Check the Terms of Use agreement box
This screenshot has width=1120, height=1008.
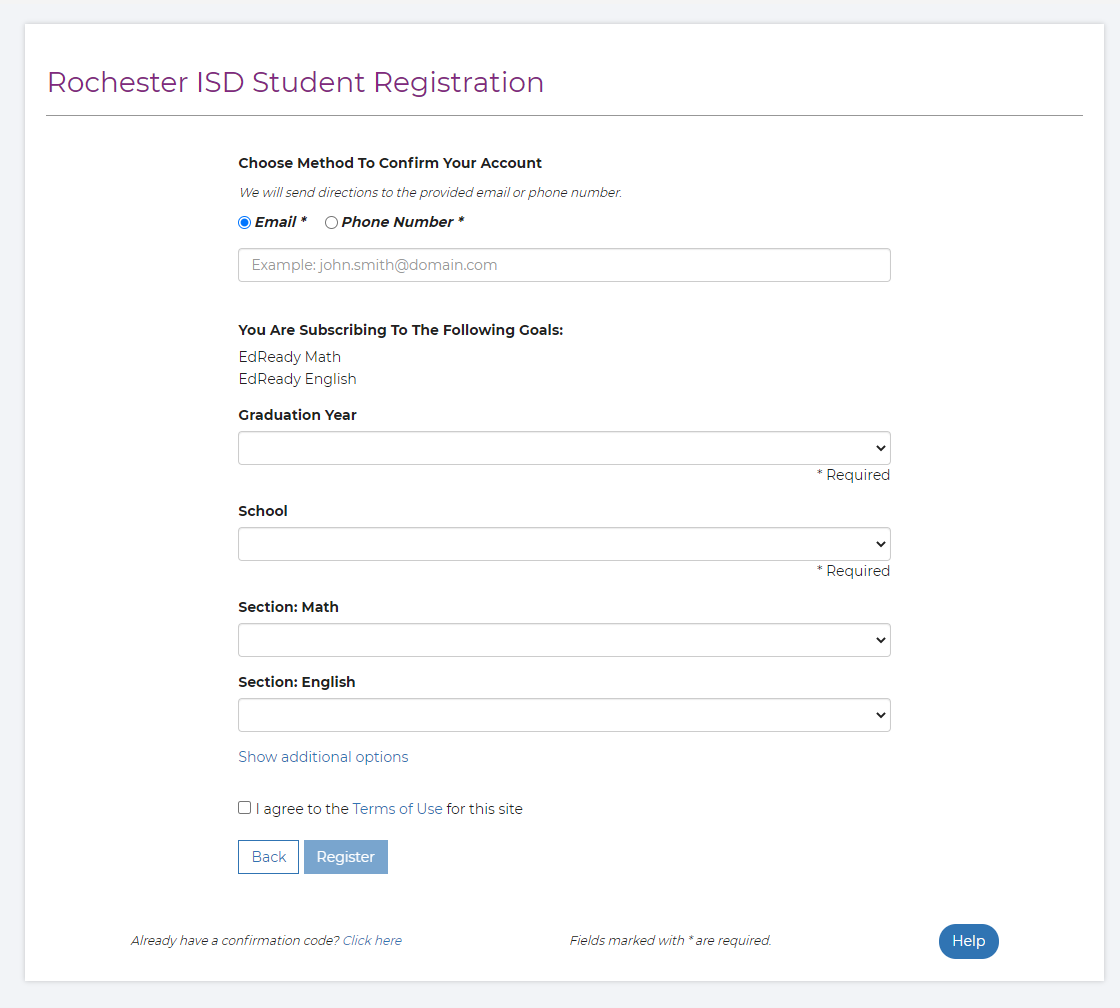[x=244, y=807]
